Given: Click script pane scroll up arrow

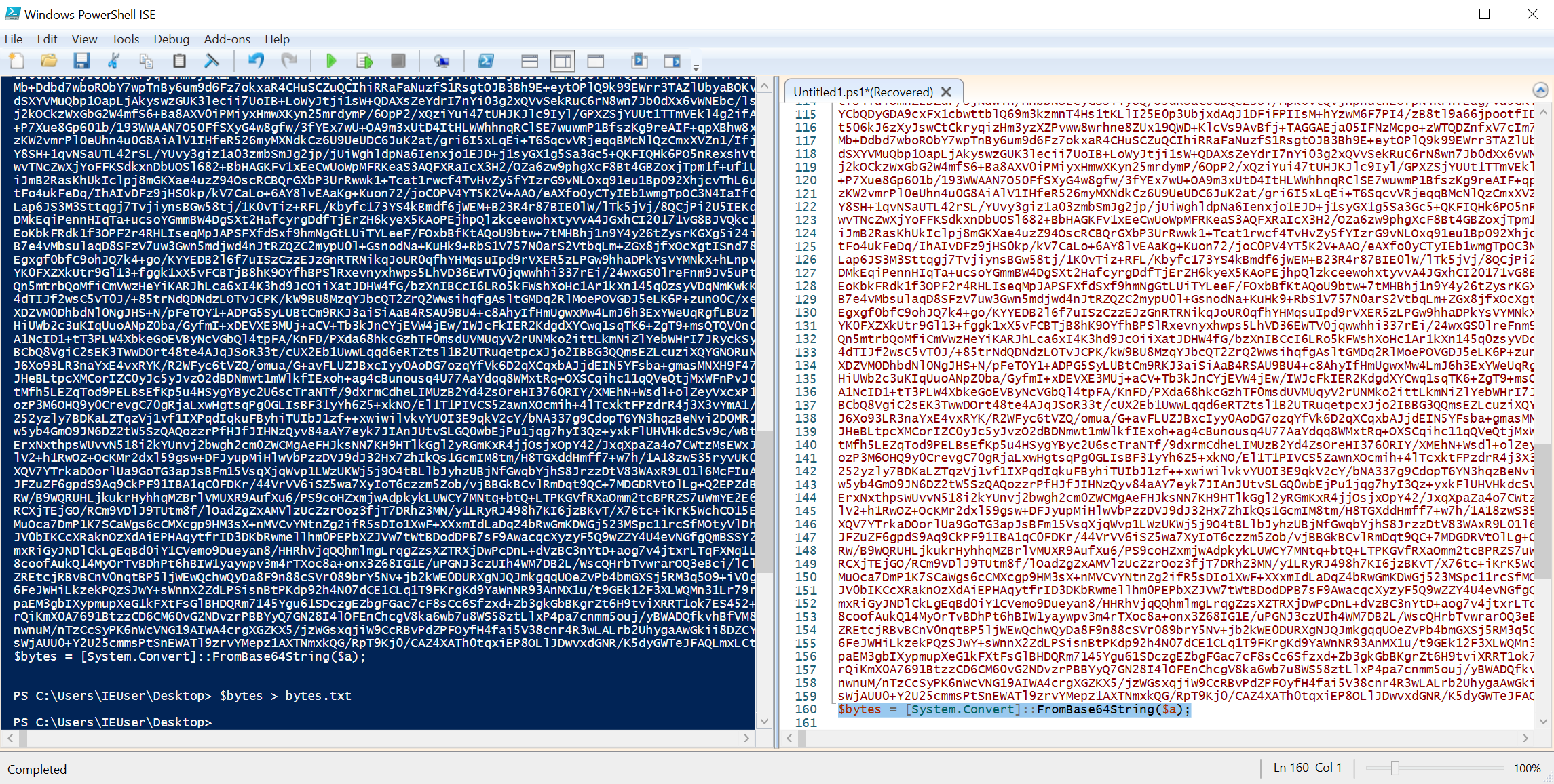Looking at the screenshot, I should (x=1544, y=112).
